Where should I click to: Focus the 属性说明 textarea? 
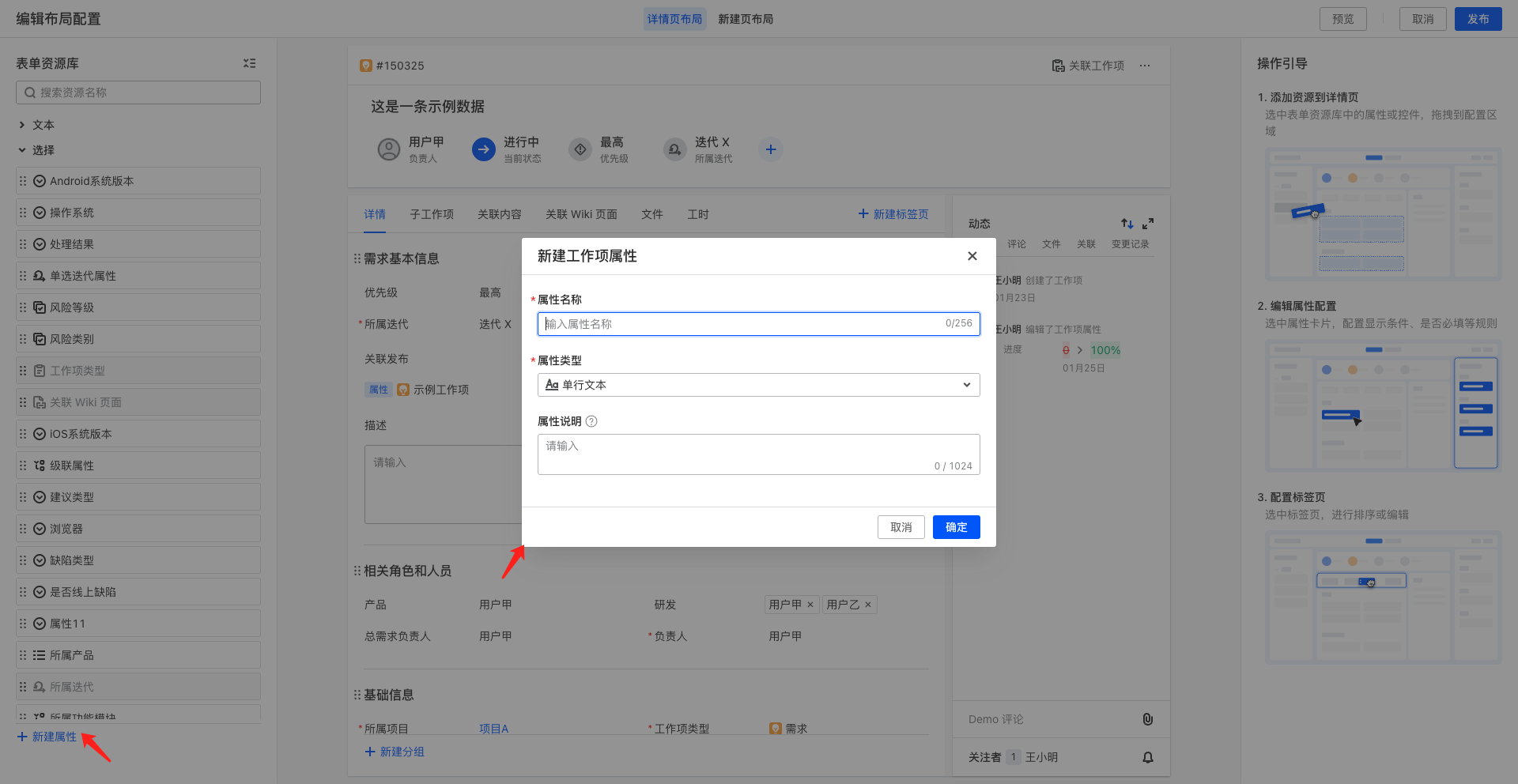click(759, 454)
